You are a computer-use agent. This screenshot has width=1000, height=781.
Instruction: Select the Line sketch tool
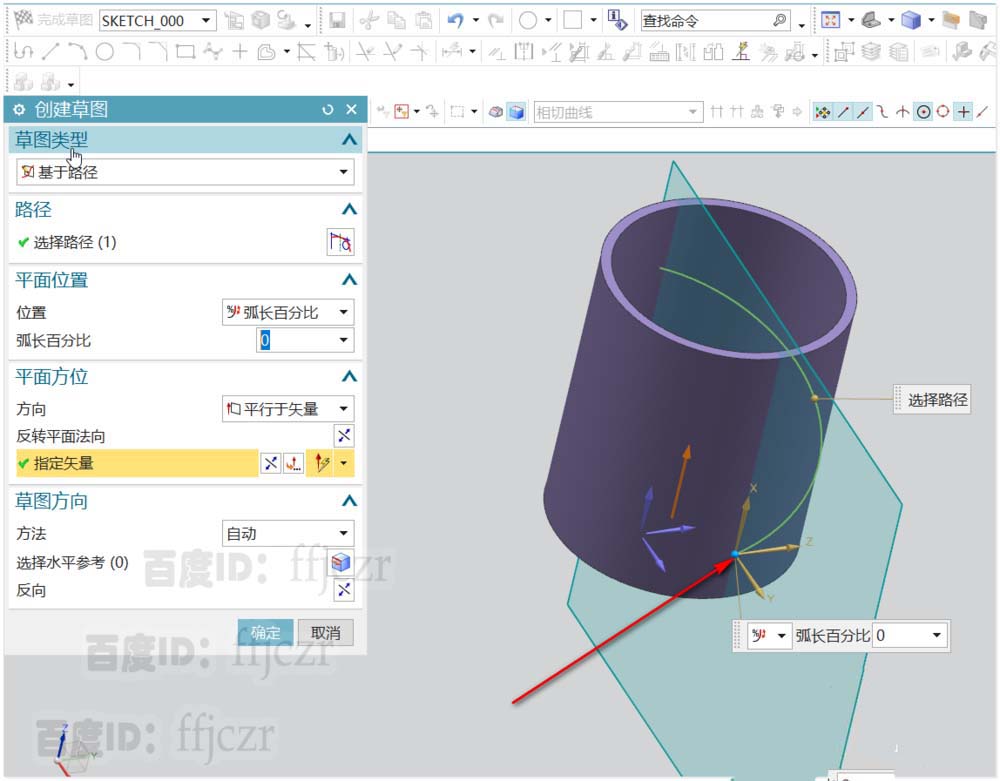(50, 52)
